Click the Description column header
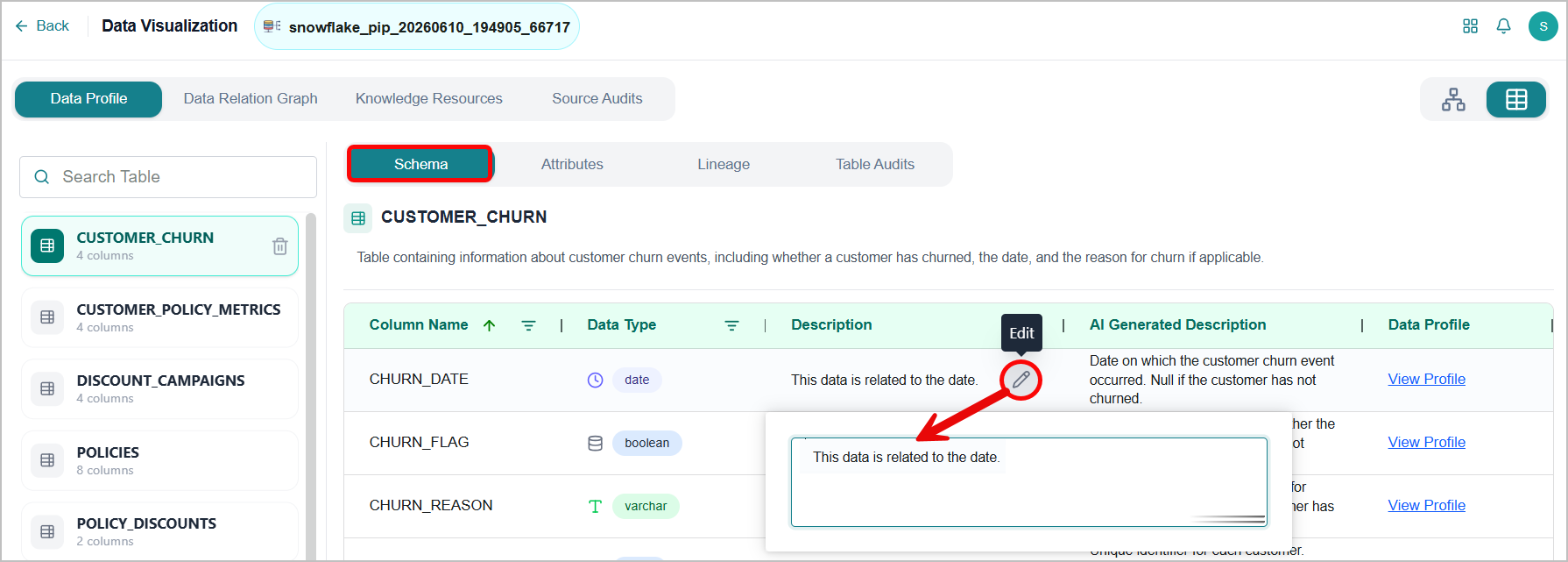This screenshot has width=1568, height=562. [x=831, y=324]
